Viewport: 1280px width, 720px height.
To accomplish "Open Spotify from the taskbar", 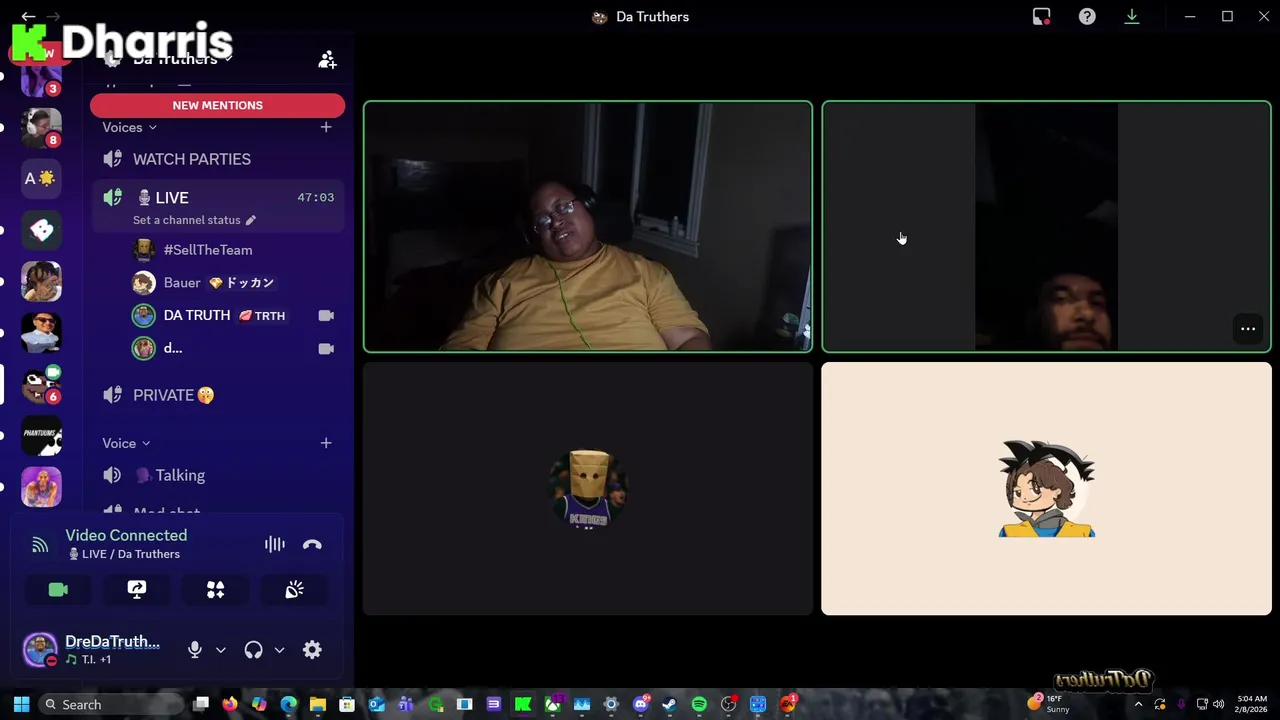I will coord(699,704).
